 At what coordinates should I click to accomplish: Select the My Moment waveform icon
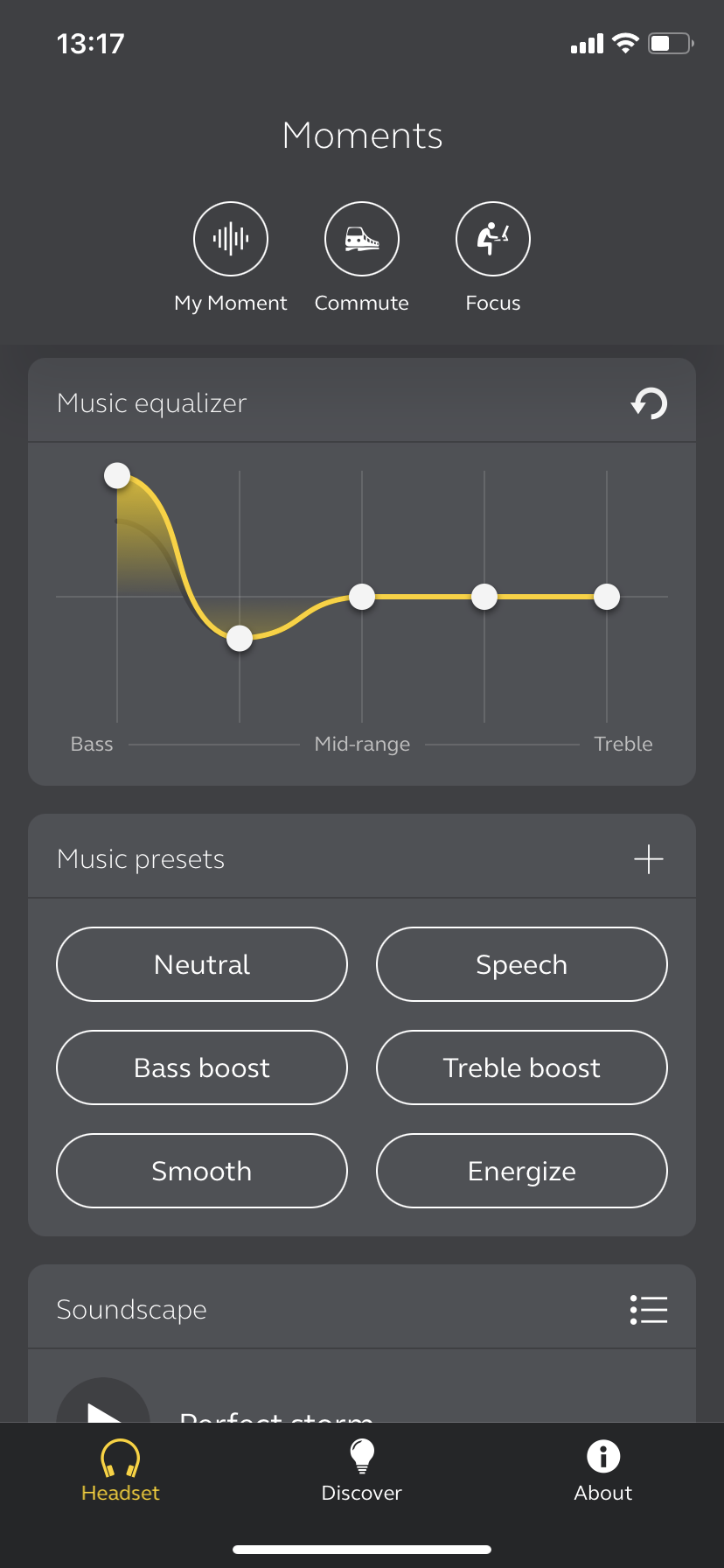tap(231, 239)
